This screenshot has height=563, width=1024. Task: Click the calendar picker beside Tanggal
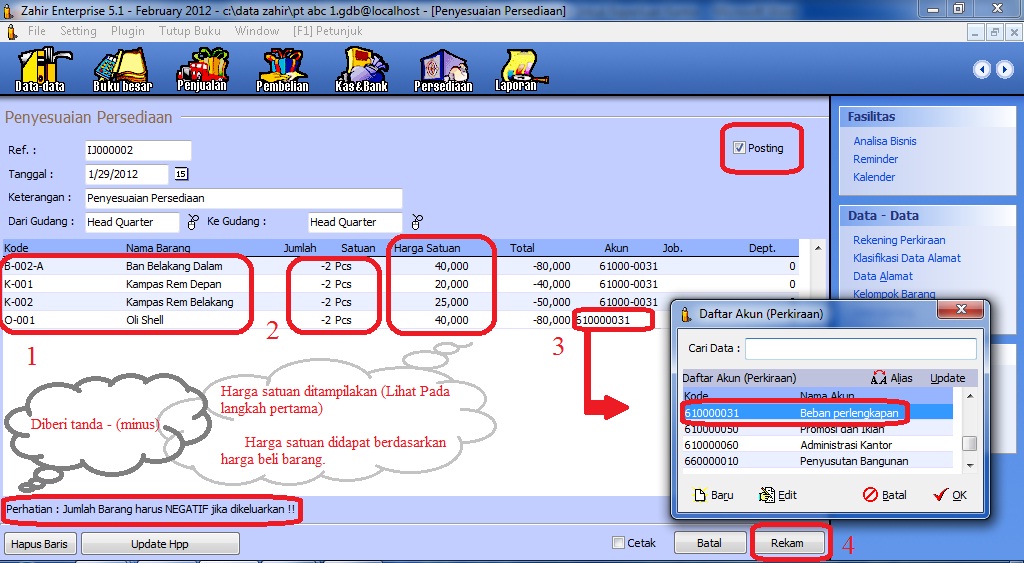[x=181, y=174]
